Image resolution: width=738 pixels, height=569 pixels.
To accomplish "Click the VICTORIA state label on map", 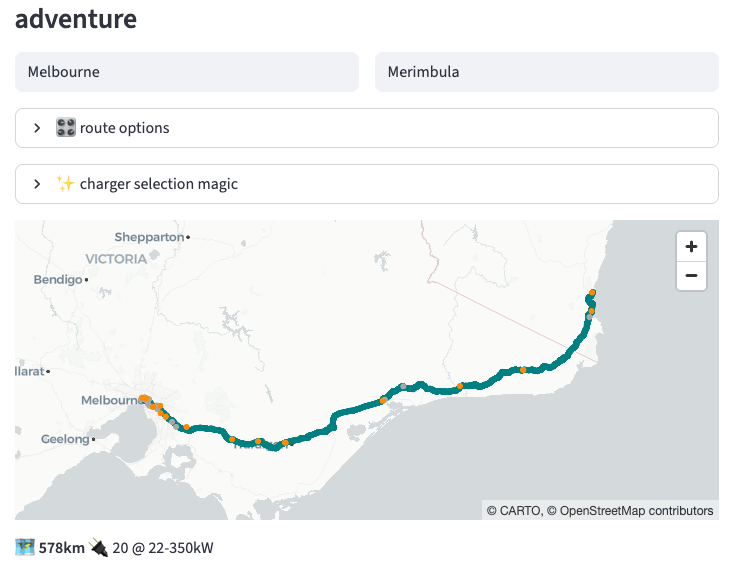I will 115,258.
